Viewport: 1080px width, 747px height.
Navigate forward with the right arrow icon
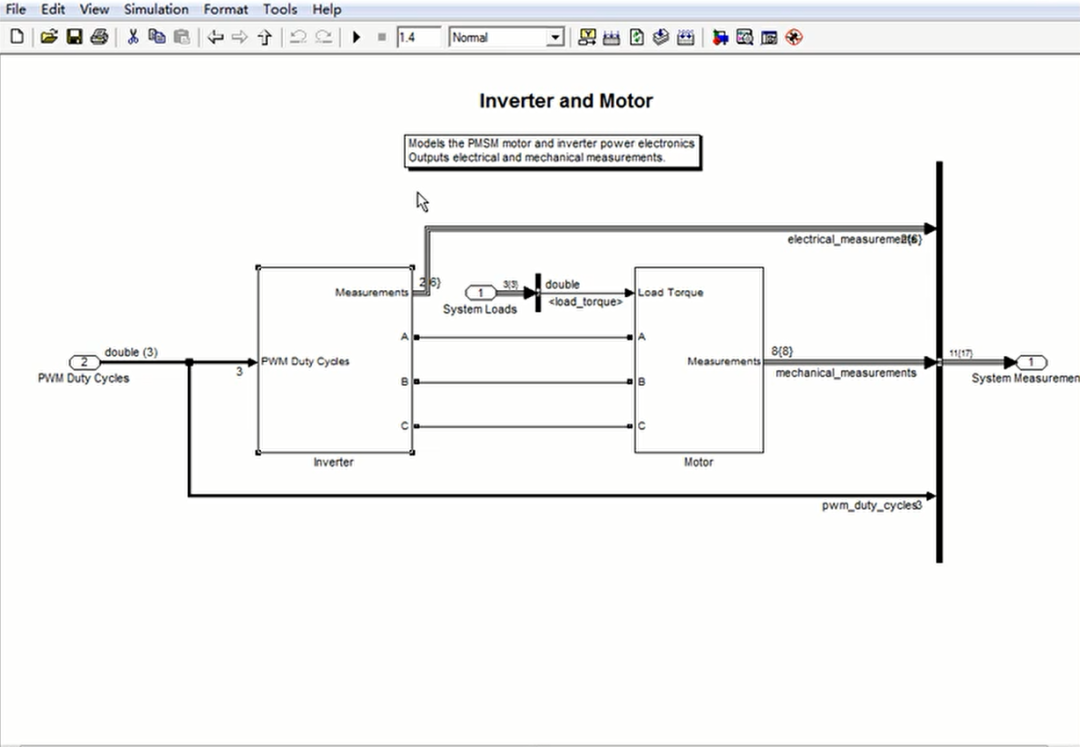pyautogui.click(x=240, y=37)
